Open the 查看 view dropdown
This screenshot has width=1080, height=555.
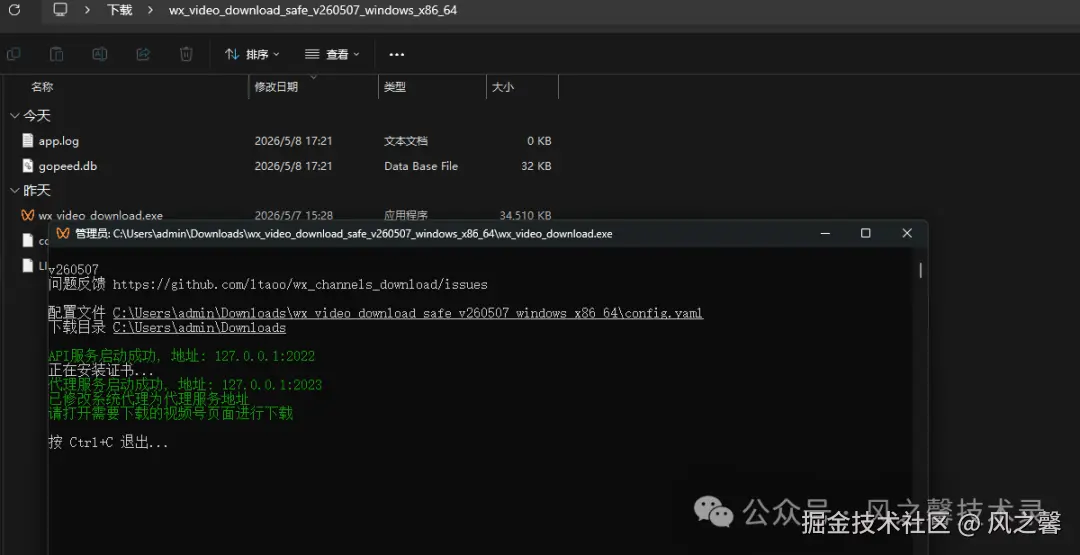pos(332,54)
